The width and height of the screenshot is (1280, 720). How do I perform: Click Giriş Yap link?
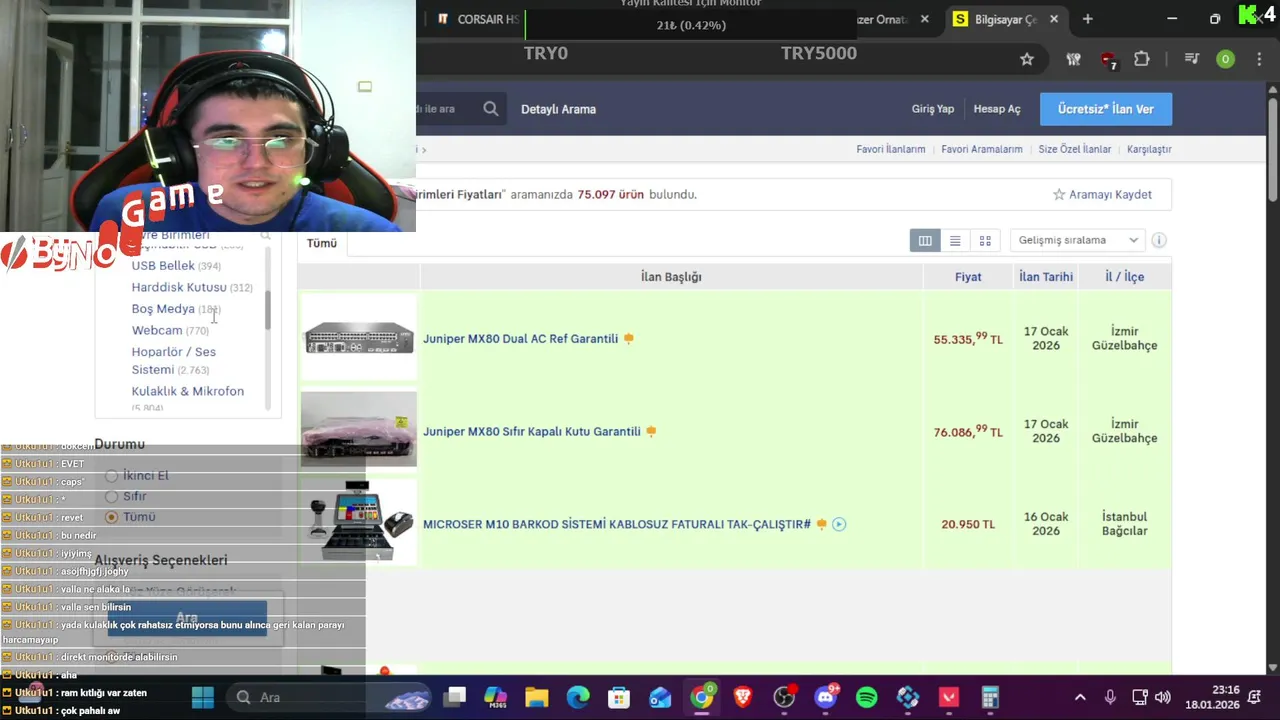click(x=932, y=109)
